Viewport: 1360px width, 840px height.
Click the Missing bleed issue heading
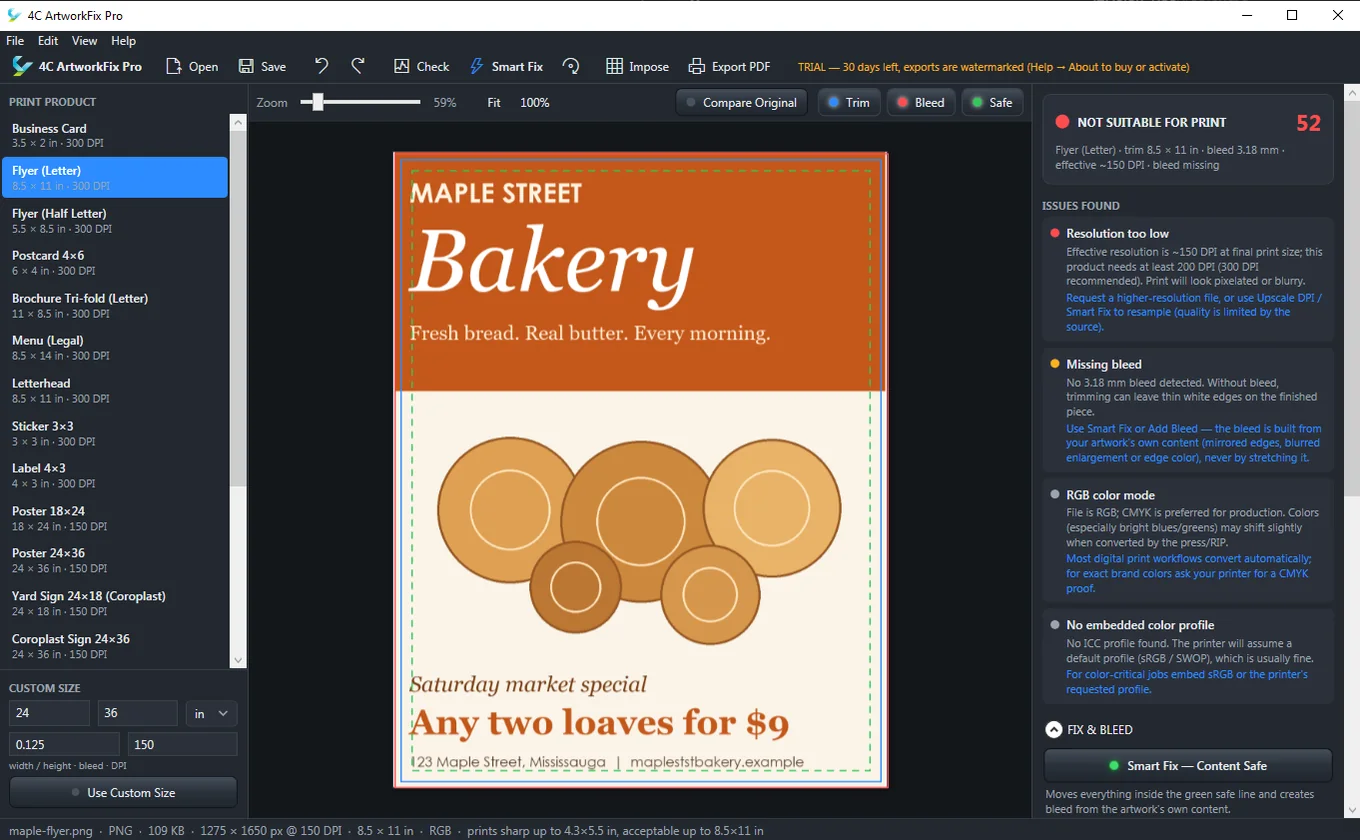point(1103,364)
